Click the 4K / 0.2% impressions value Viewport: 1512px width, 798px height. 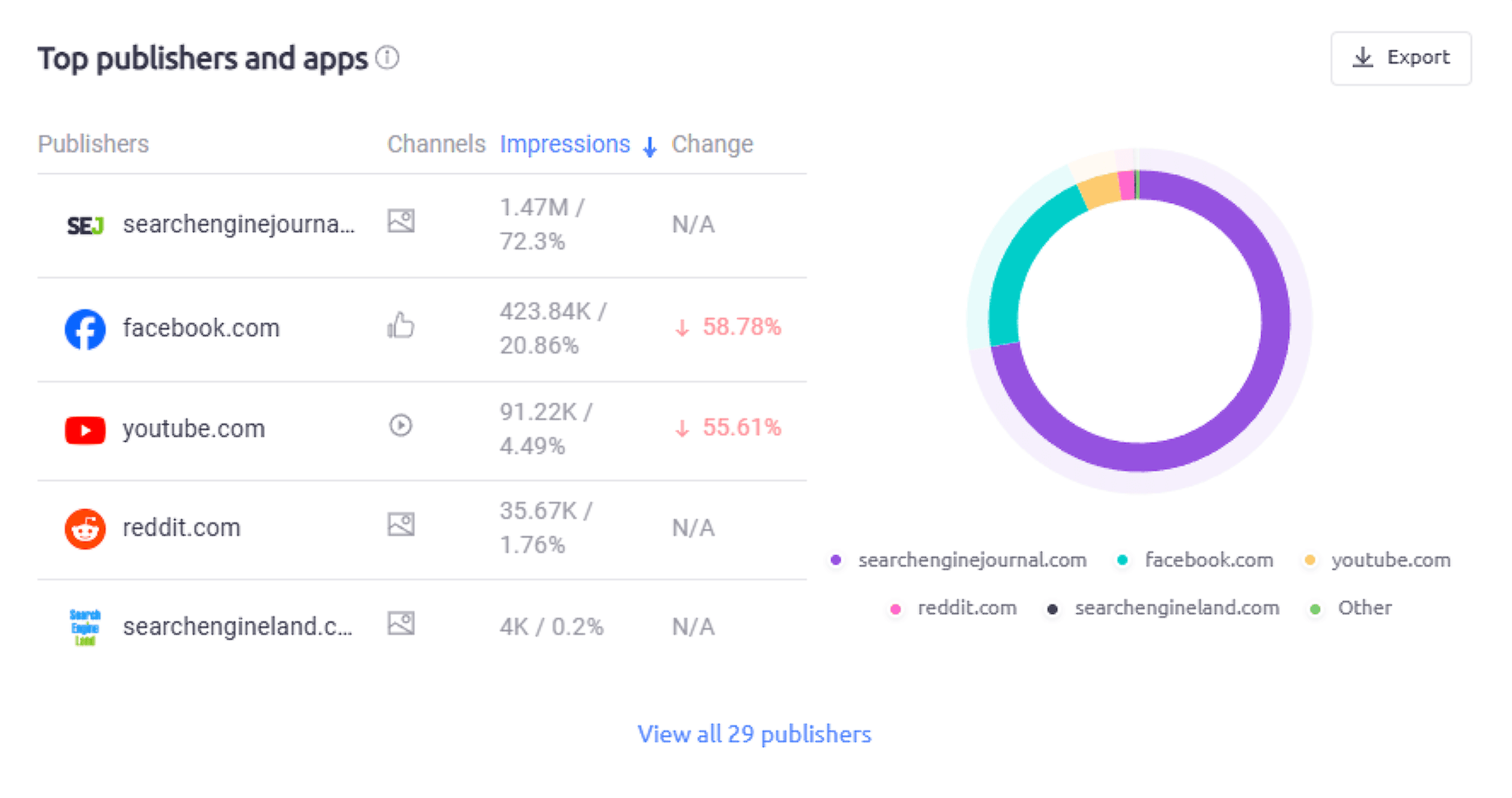[552, 627]
